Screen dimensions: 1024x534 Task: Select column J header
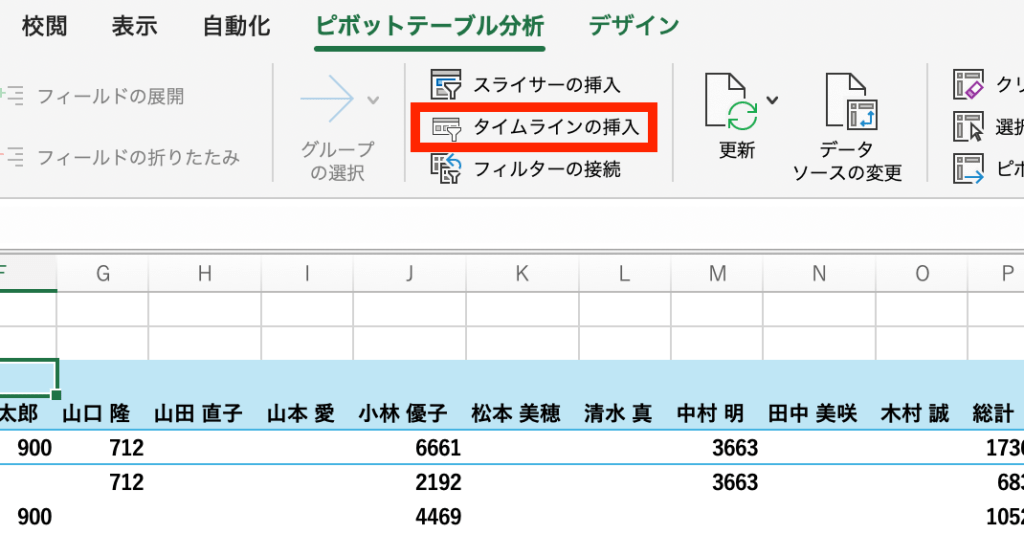click(x=409, y=273)
